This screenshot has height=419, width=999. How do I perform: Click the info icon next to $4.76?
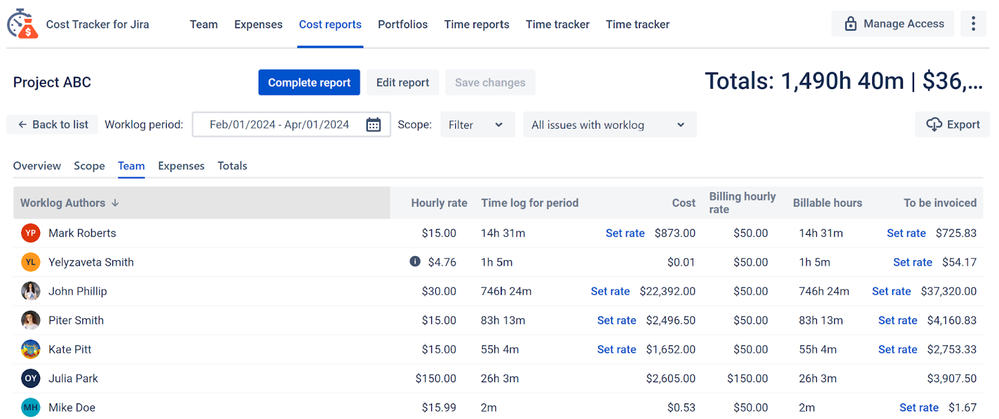click(x=415, y=261)
